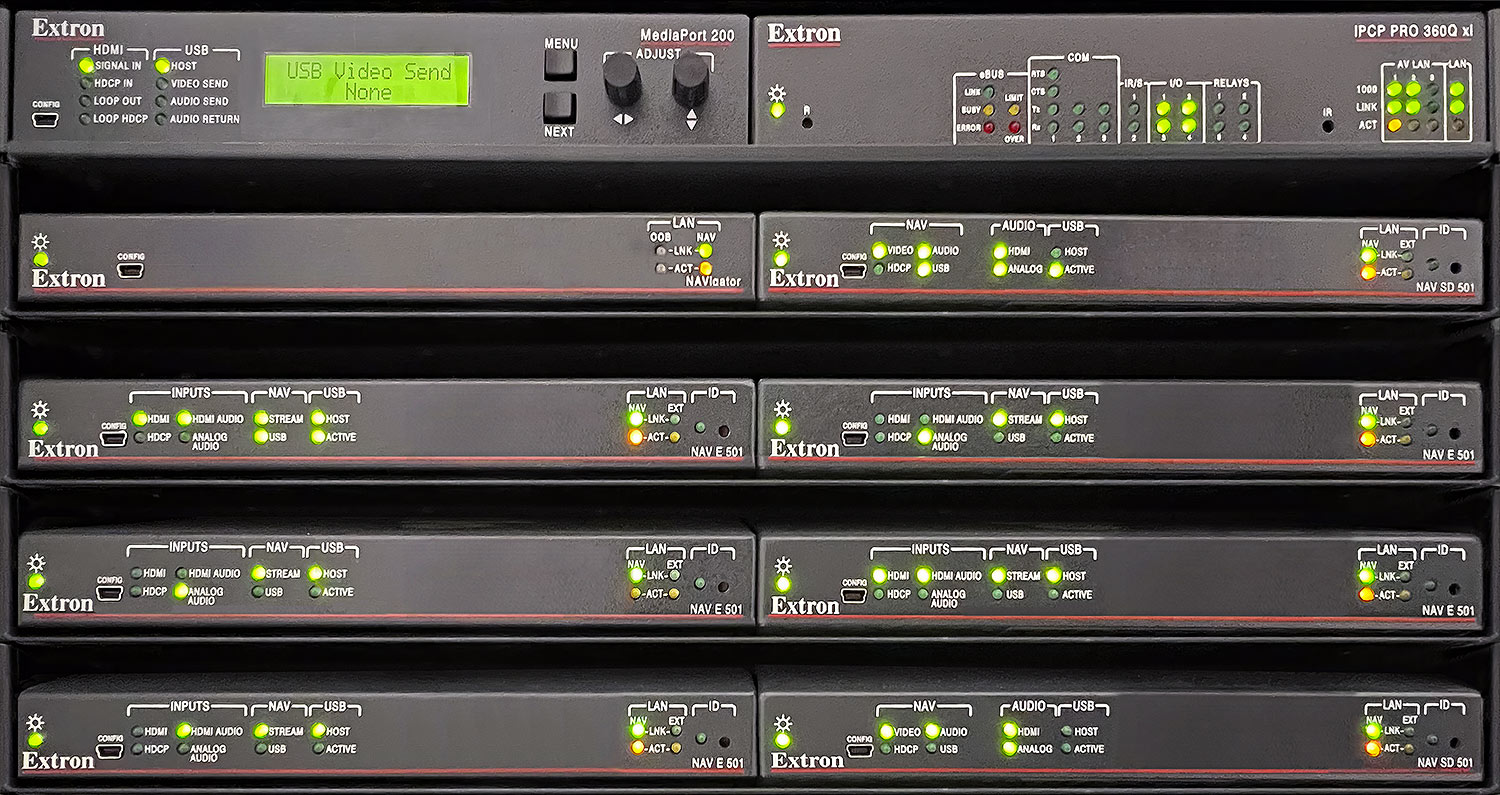Select the CONFIG port on the bottom NAV SD 501
The image size is (1500, 795).
(860, 750)
